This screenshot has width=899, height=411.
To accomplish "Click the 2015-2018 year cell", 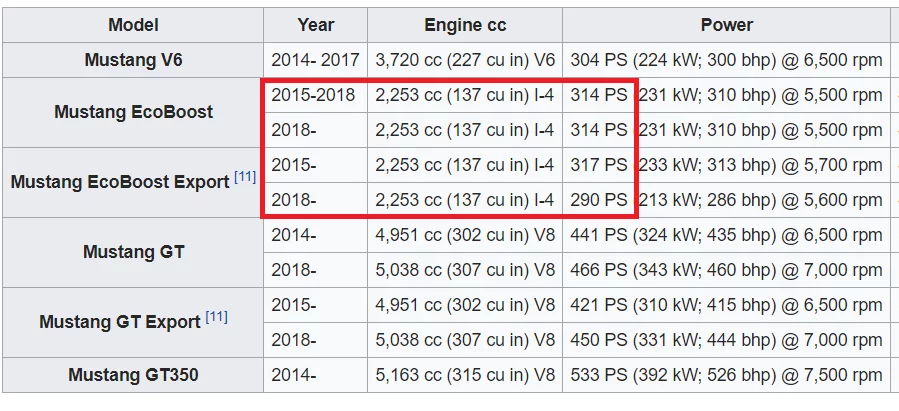I will (311, 95).
